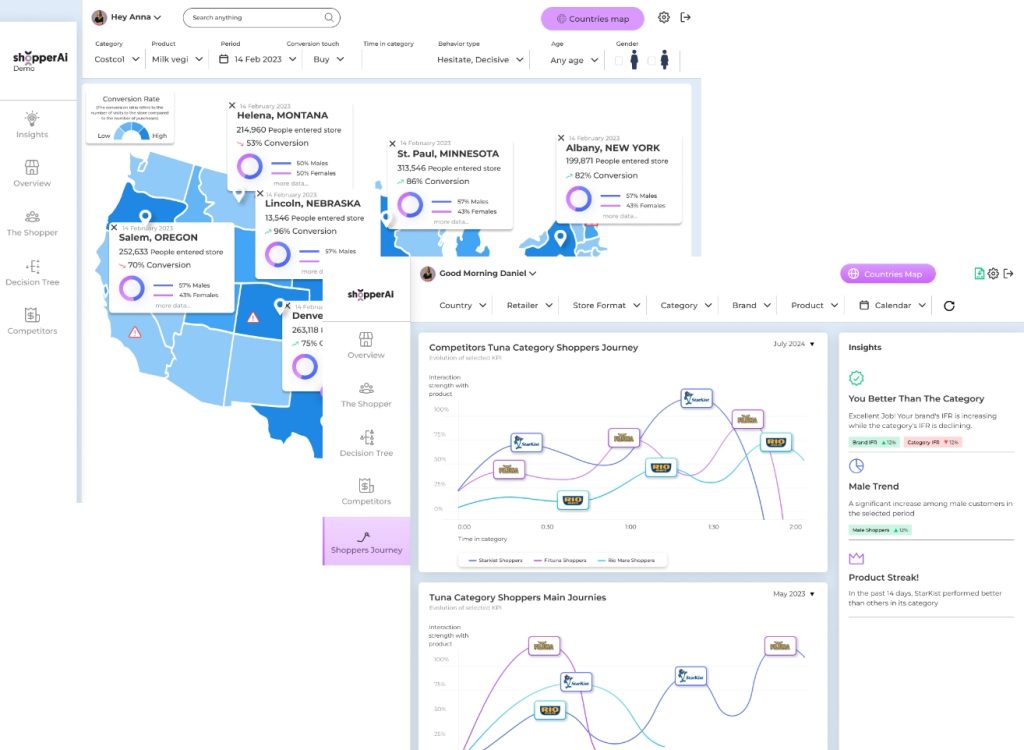Click the Product Streak crown icon
The image size is (1024, 750).
(856, 558)
